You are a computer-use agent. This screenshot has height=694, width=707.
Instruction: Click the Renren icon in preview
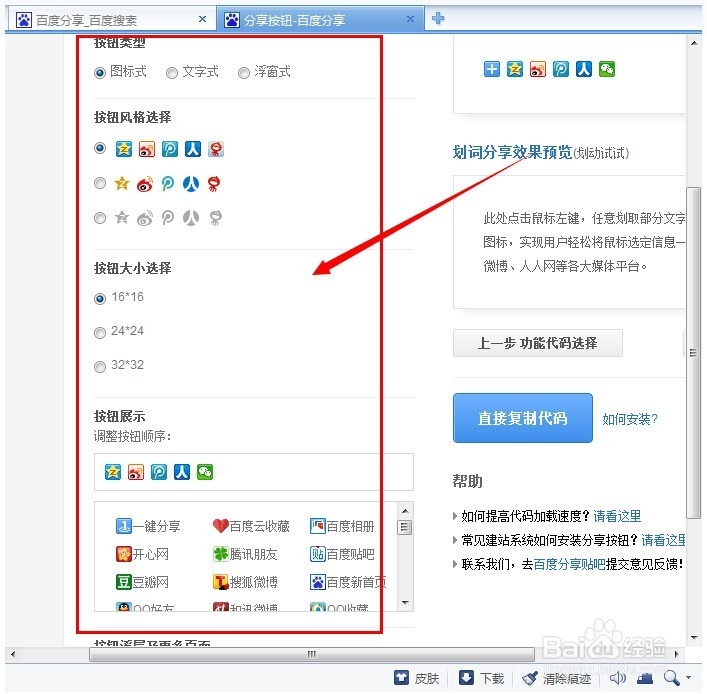(x=583, y=69)
